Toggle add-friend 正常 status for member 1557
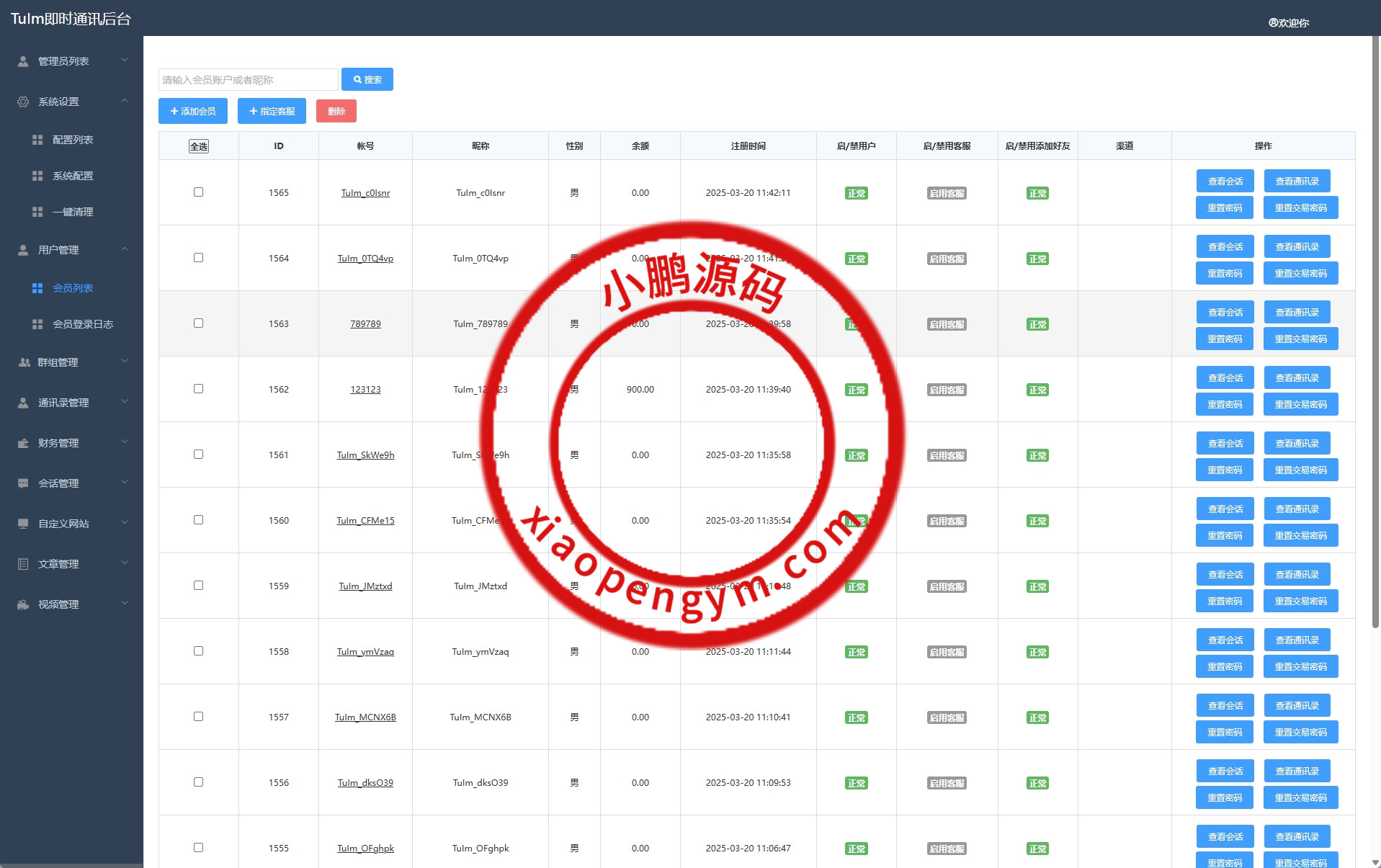 pyautogui.click(x=1037, y=717)
